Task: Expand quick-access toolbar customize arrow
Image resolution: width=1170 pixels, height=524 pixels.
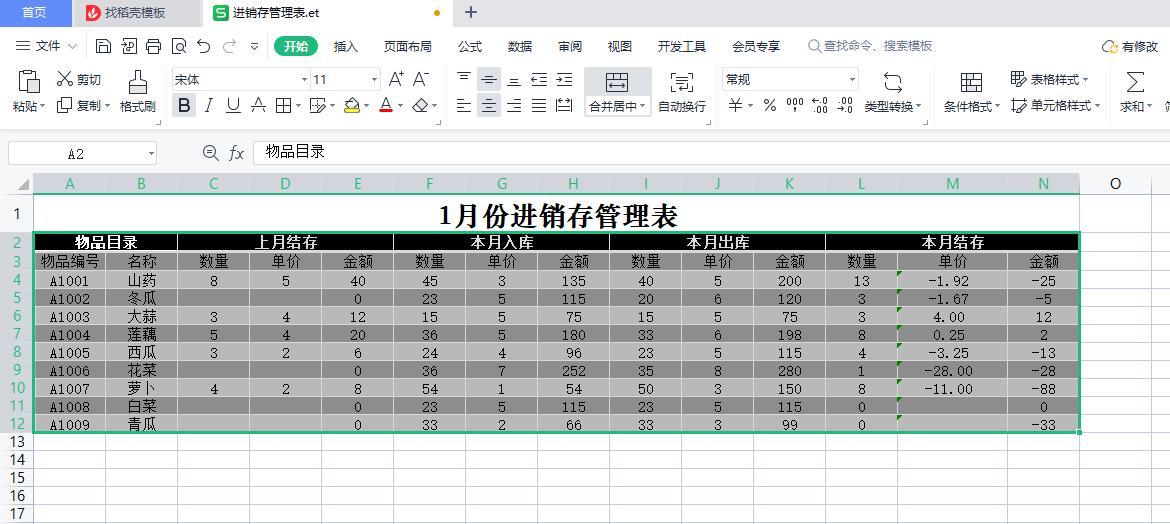Action: tap(254, 46)
